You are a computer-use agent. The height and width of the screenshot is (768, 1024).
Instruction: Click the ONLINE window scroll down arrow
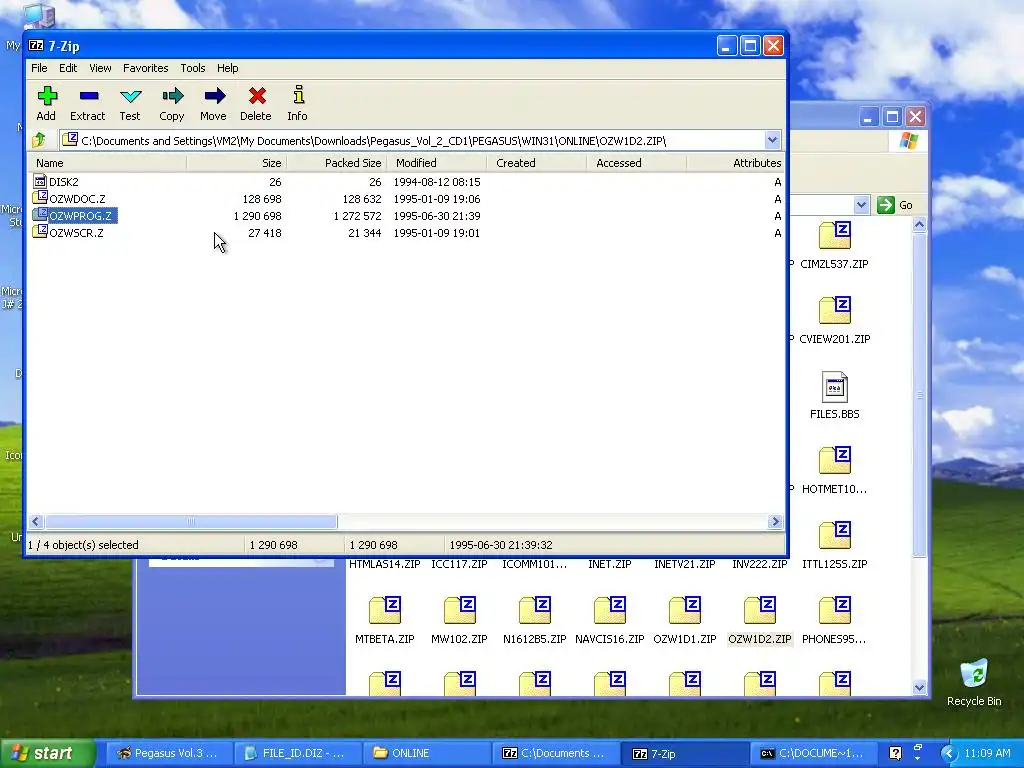(x=919, y=687)
